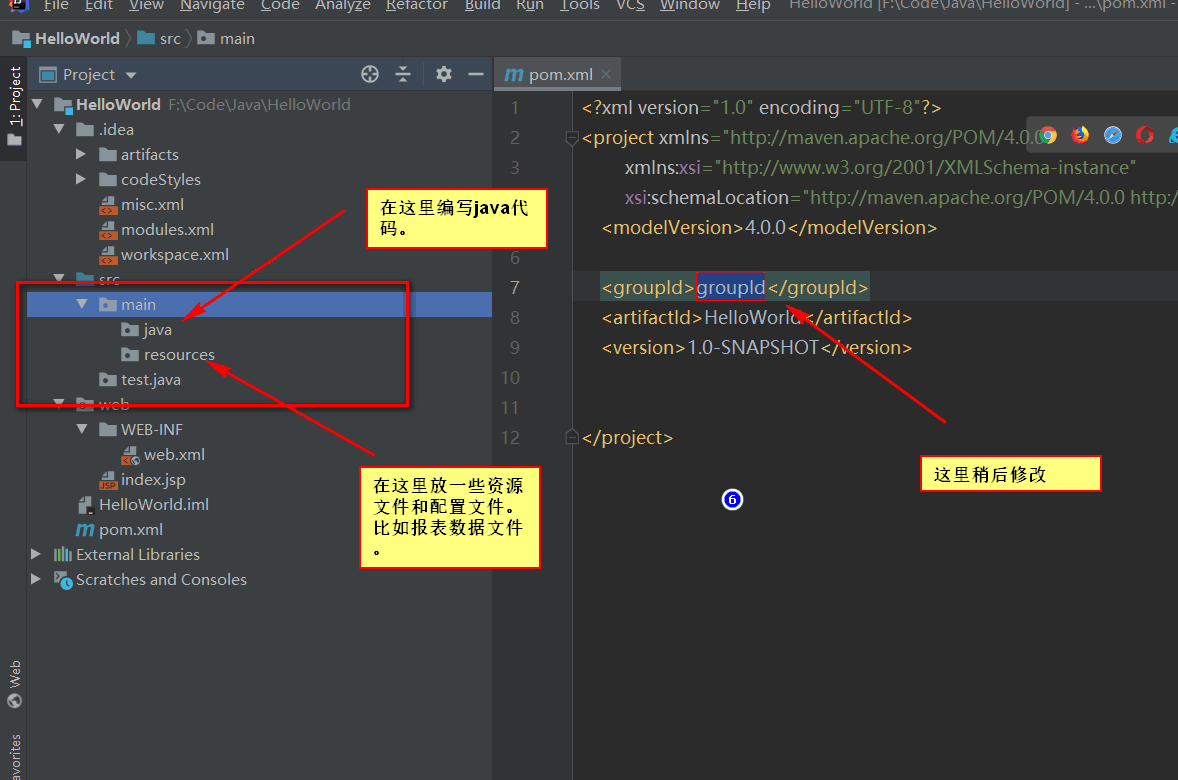The height and width of the screenshot is (780, 1178).
Task: Launch Opera browser preview
Action: point(1144,135)
